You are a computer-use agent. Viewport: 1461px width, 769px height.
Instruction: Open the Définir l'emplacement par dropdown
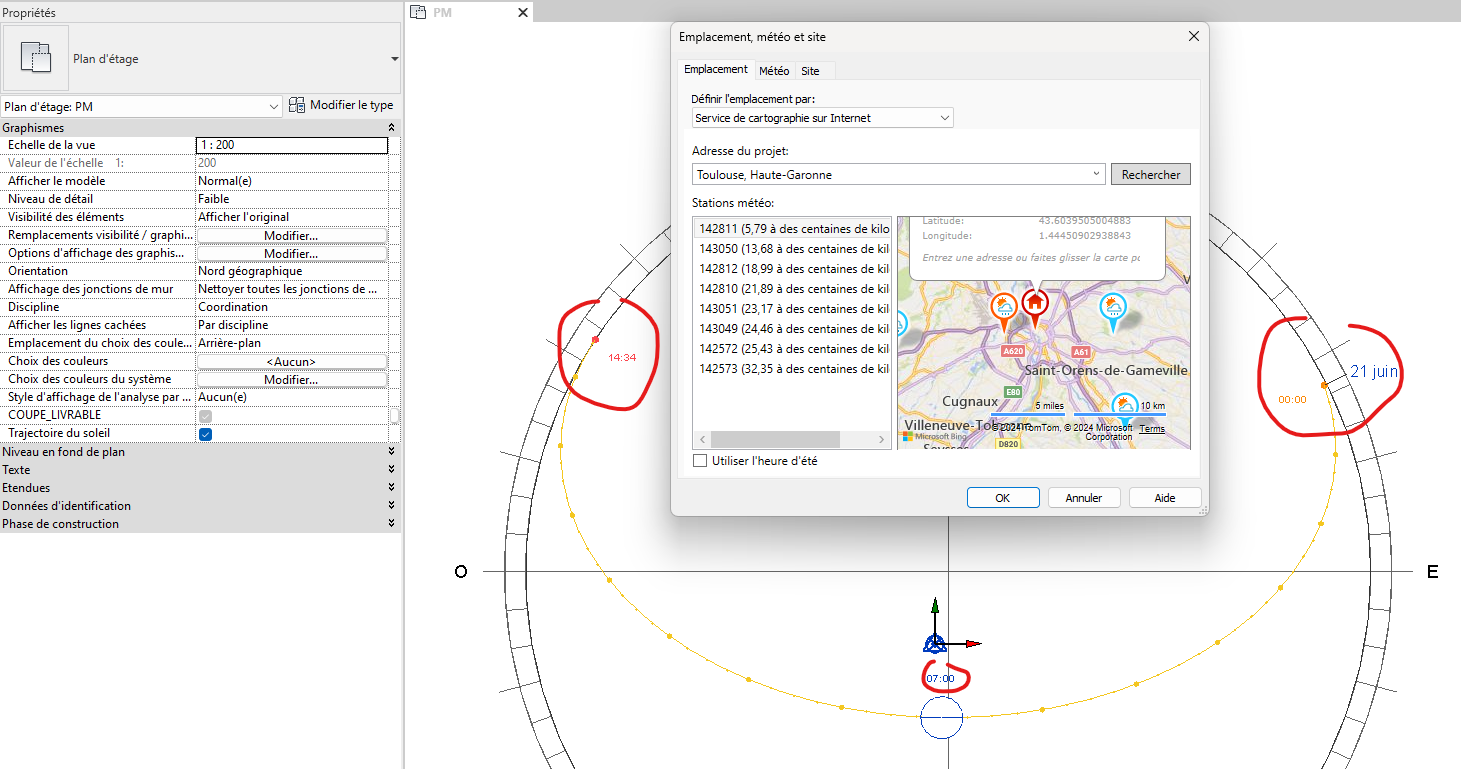pos(943,117)
